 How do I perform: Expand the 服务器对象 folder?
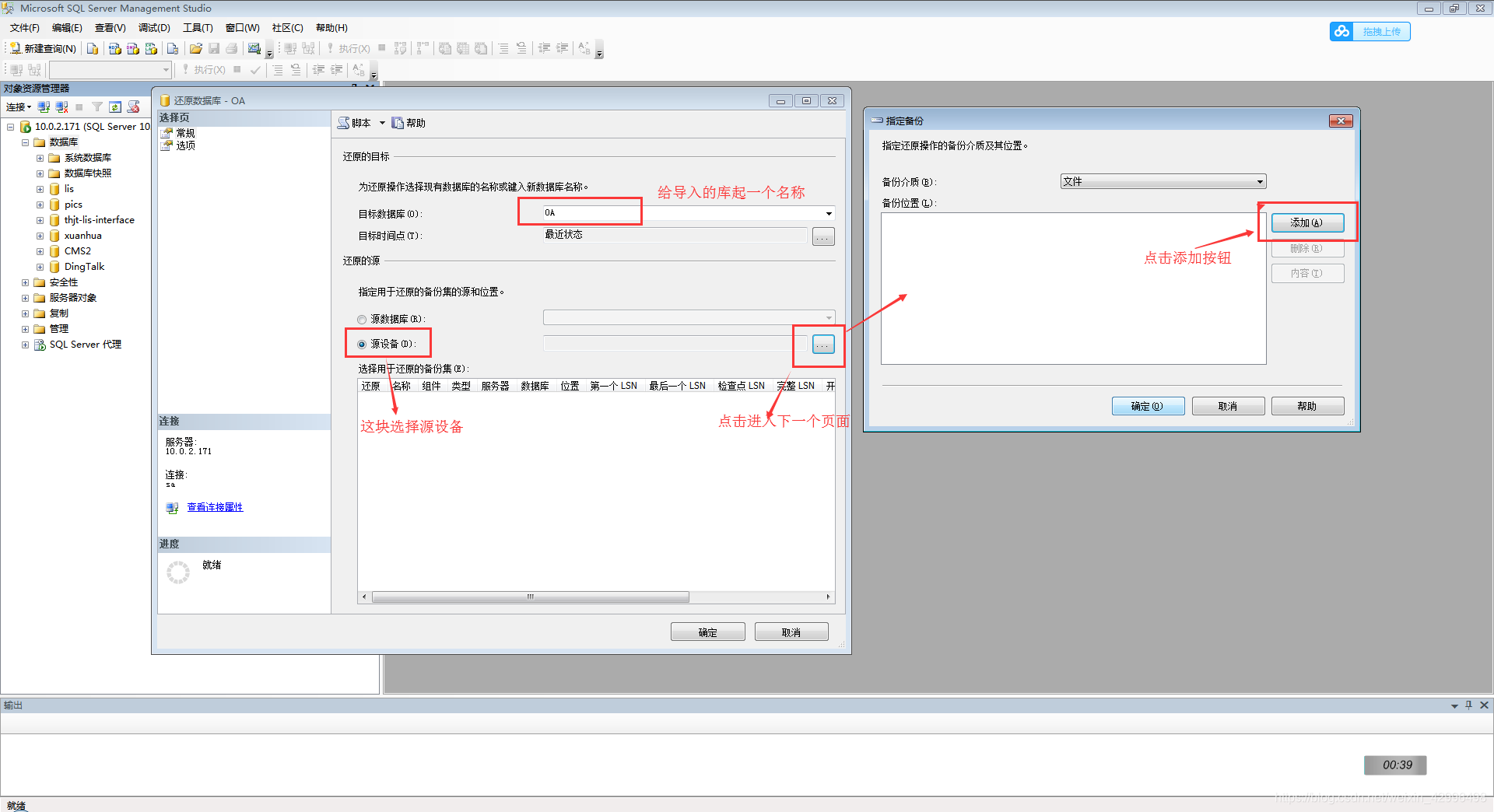click(x=25, y=298)
